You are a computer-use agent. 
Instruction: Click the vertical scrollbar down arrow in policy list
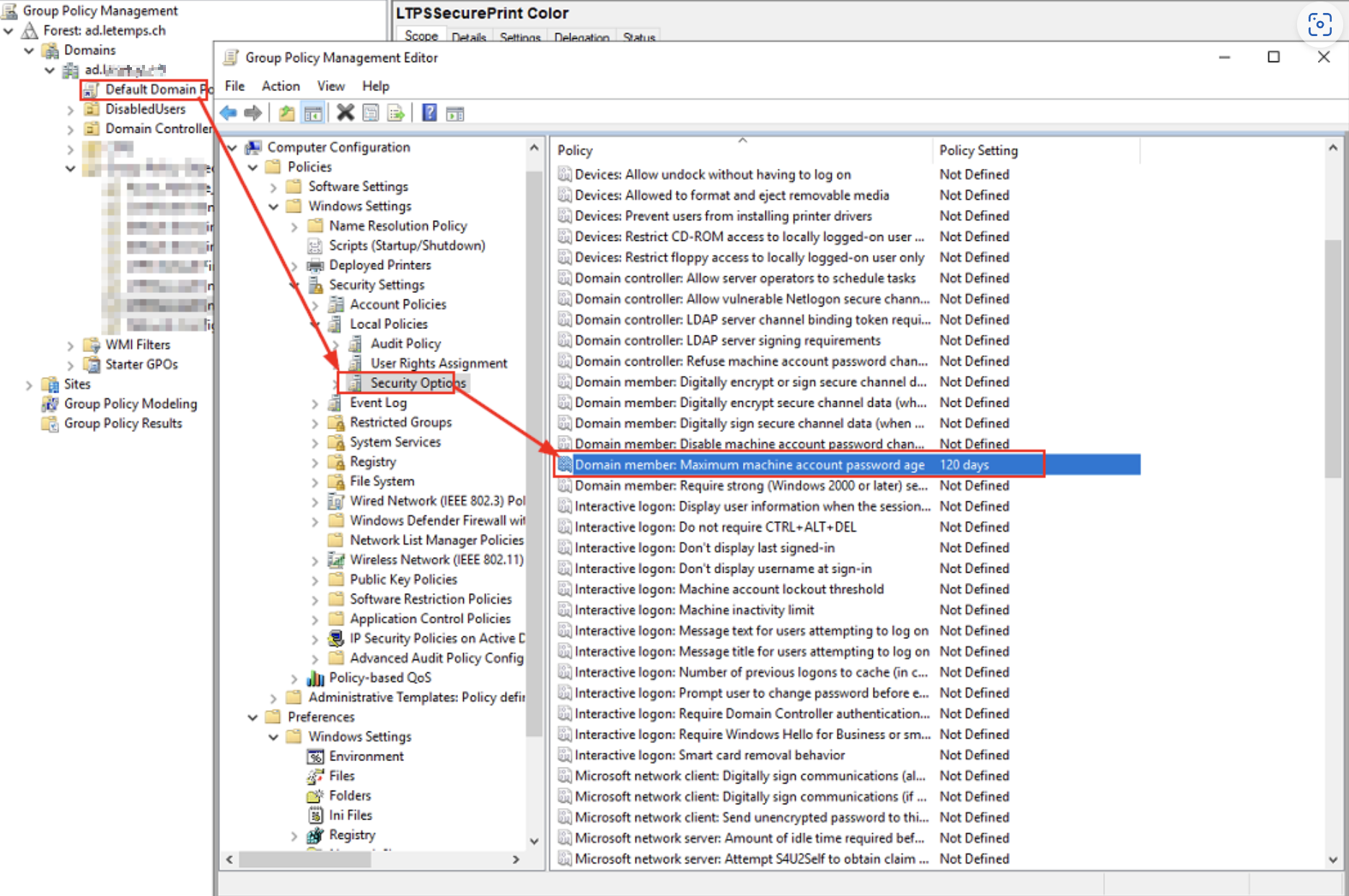tap(1333, 859)
